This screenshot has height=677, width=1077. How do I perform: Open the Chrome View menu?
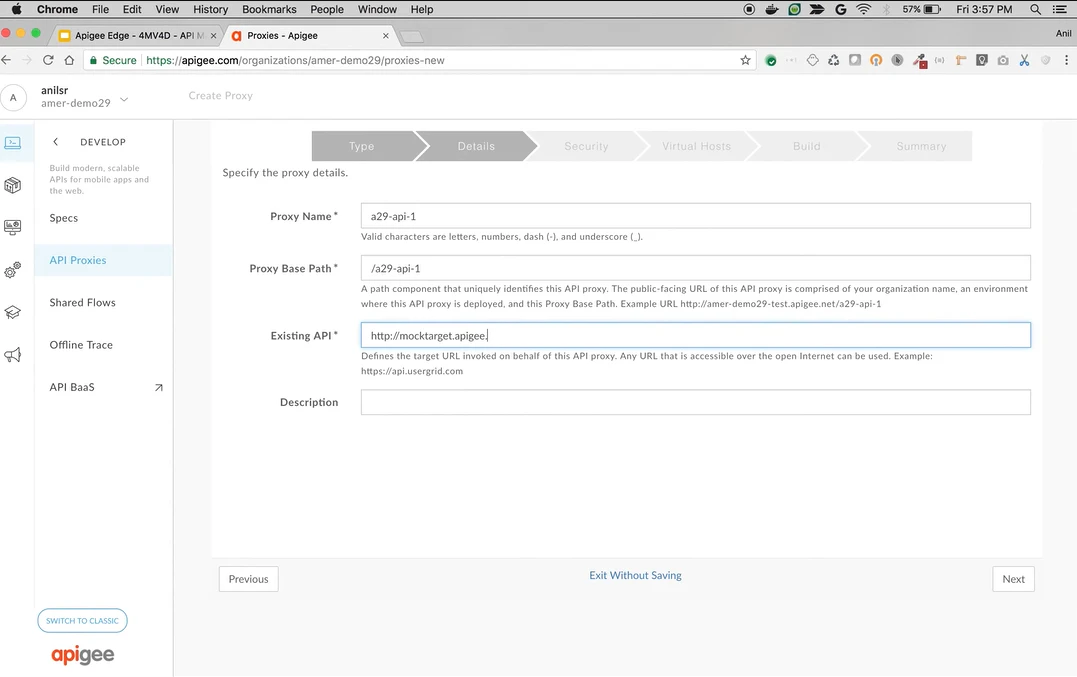pos(167,10)
